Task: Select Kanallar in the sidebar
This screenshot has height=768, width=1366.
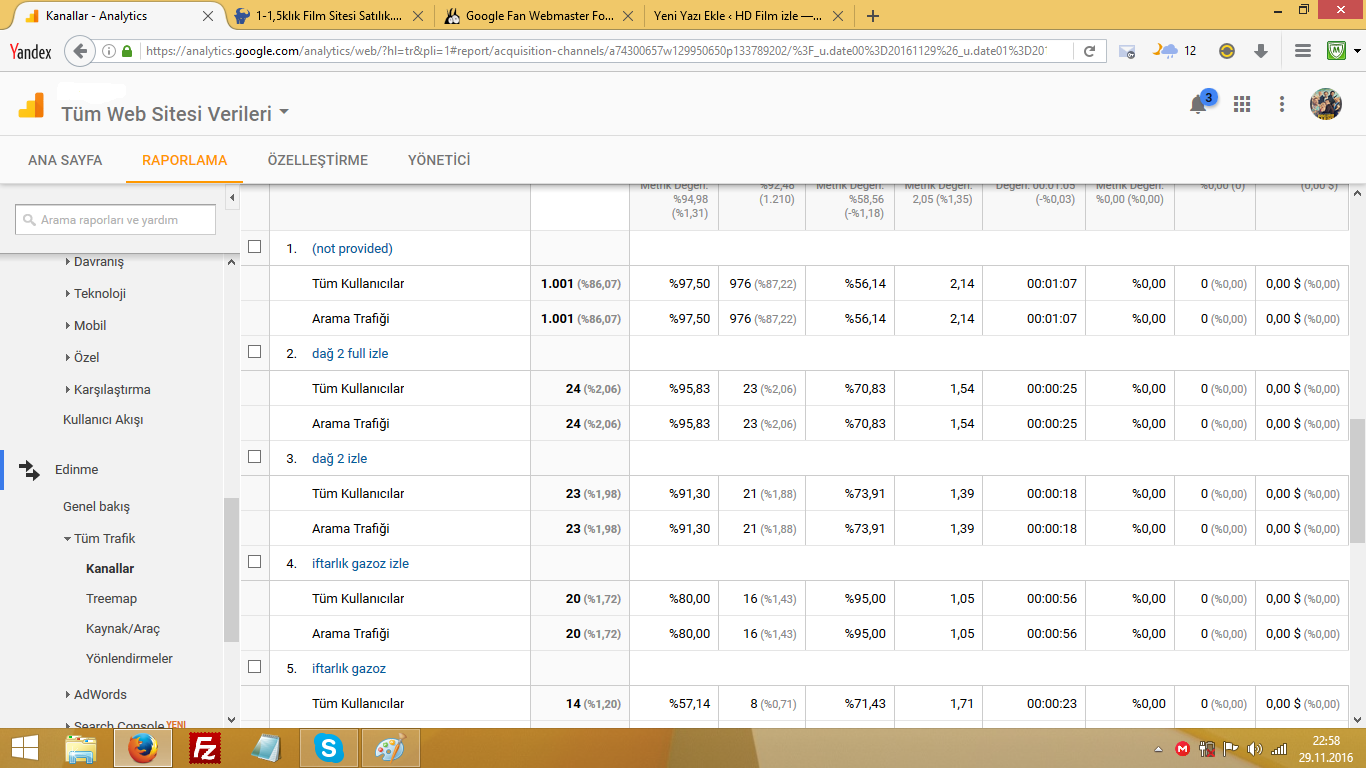Action: pos(110,569)
